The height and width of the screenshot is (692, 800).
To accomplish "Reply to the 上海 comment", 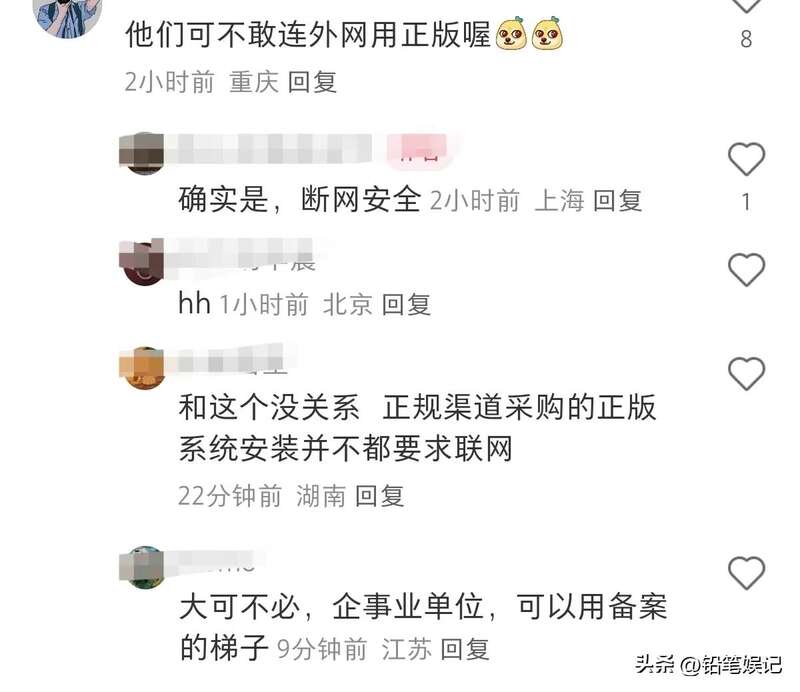I will point(617,200).
